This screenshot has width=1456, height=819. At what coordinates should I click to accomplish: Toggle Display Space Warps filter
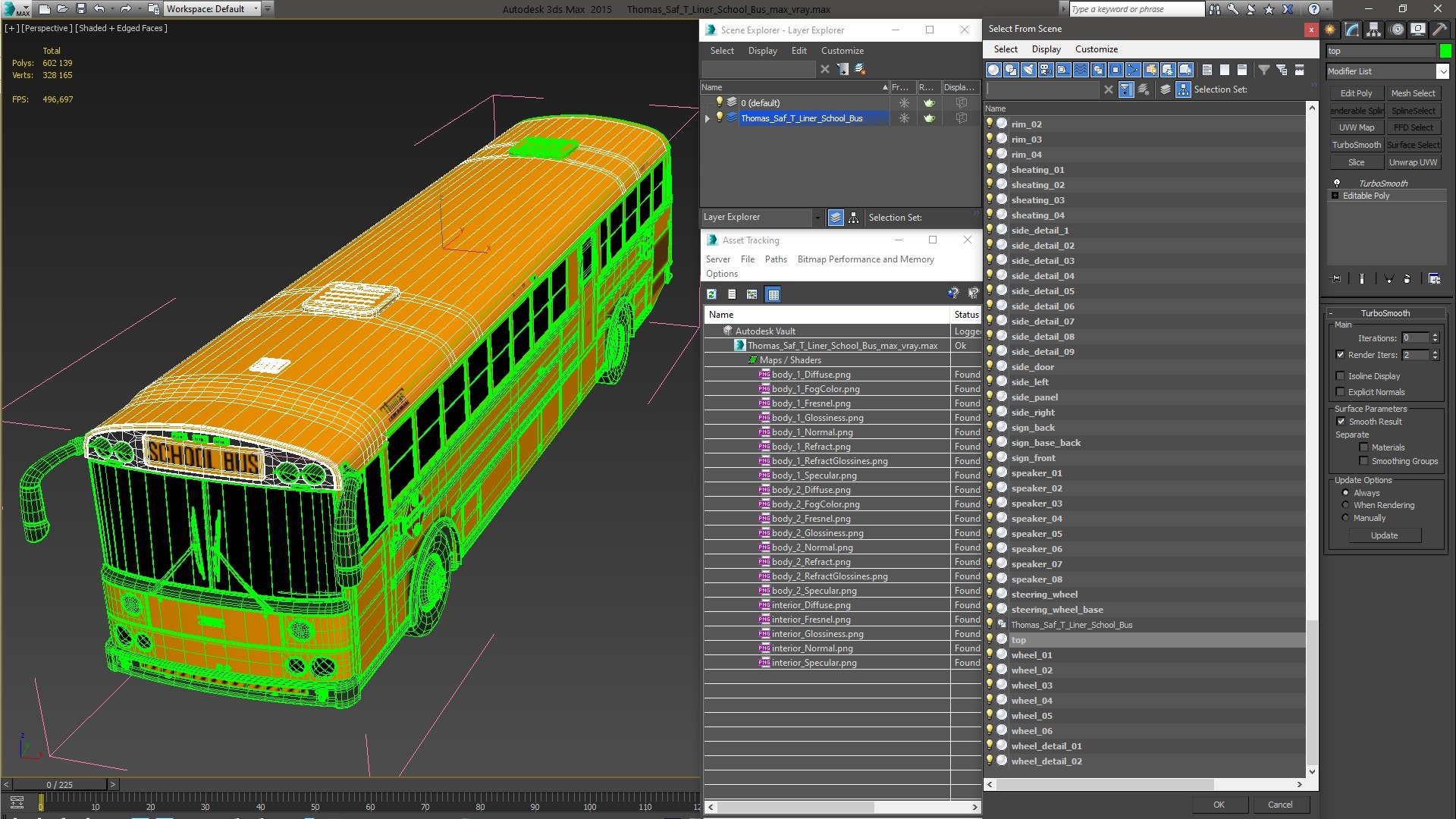(1081, 70)
